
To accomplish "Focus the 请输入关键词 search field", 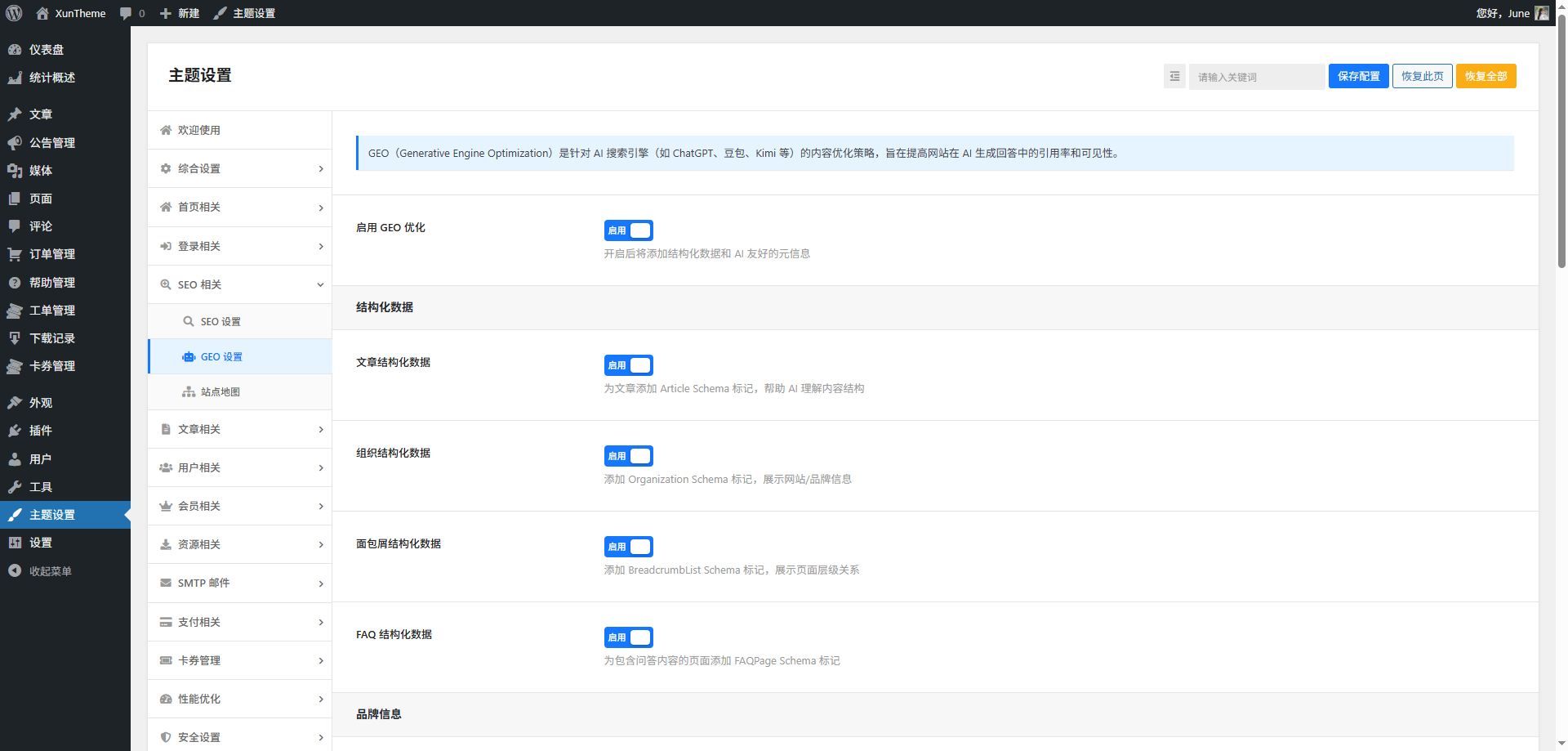I will click(x=1256, y=77).
